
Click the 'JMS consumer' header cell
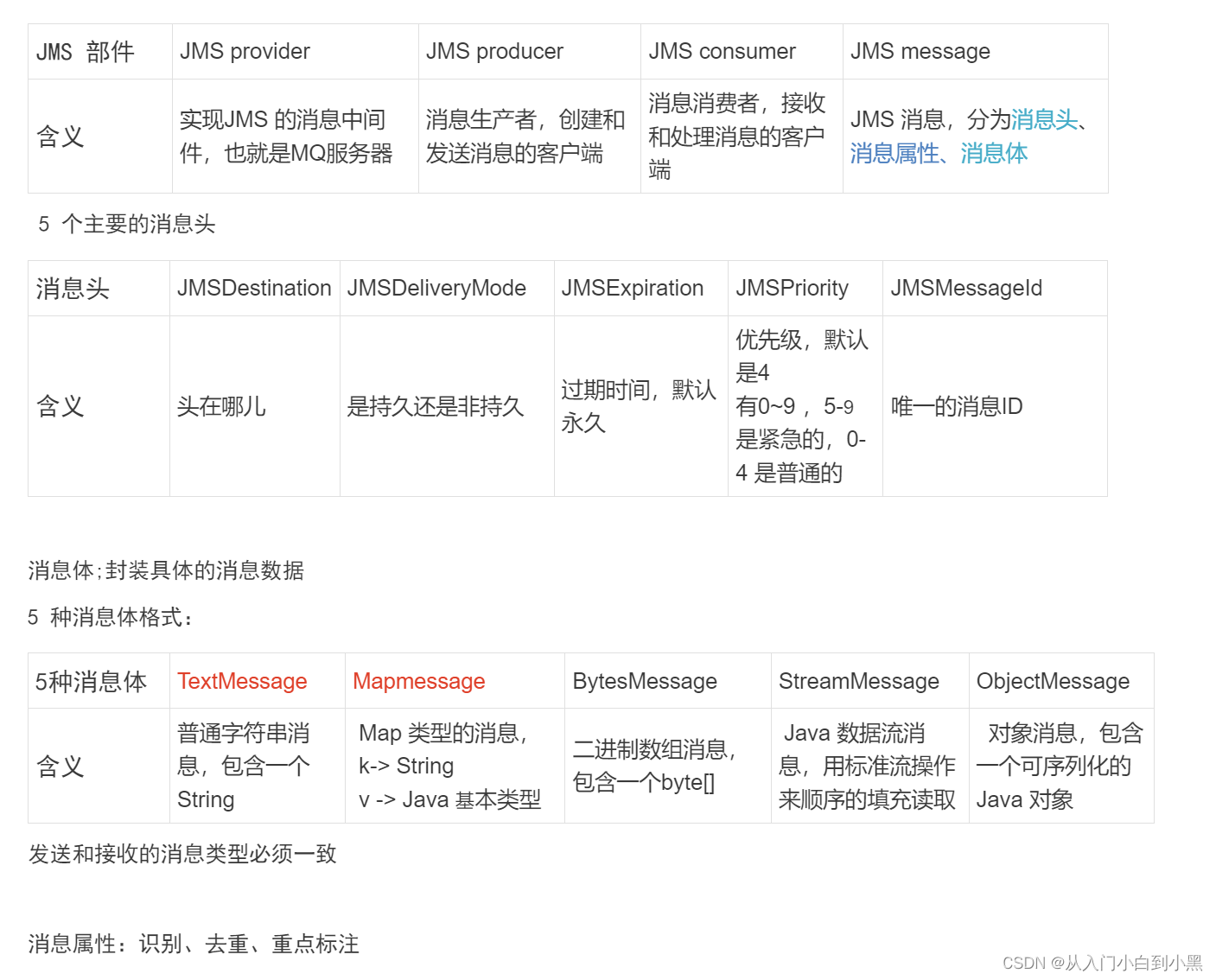click(x=742, y=52)
